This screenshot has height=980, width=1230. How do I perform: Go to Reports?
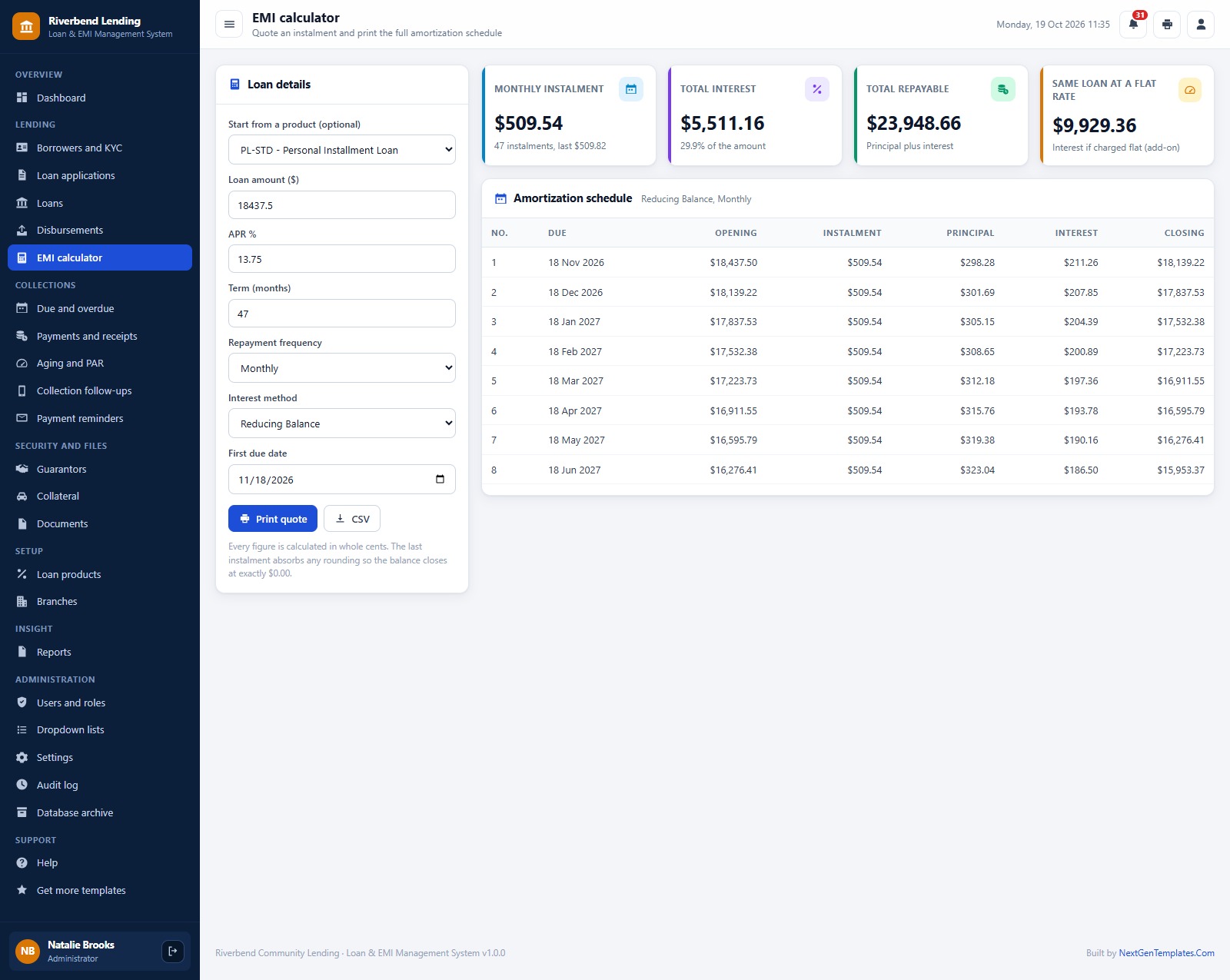pos(100,652)
